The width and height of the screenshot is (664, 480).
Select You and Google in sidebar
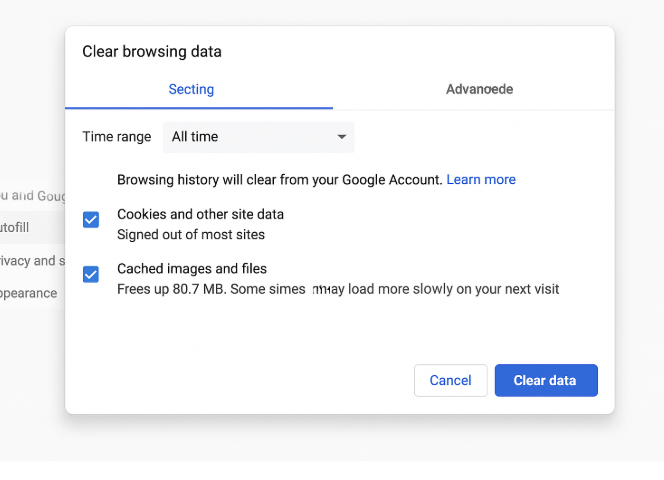click(32, 196)
